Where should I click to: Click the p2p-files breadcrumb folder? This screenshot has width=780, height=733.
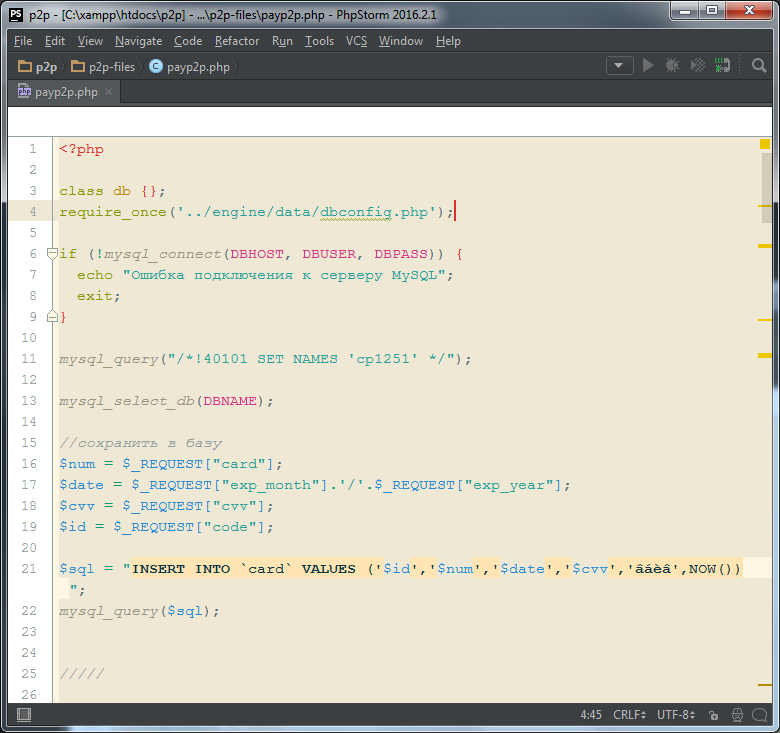[111, 67]
